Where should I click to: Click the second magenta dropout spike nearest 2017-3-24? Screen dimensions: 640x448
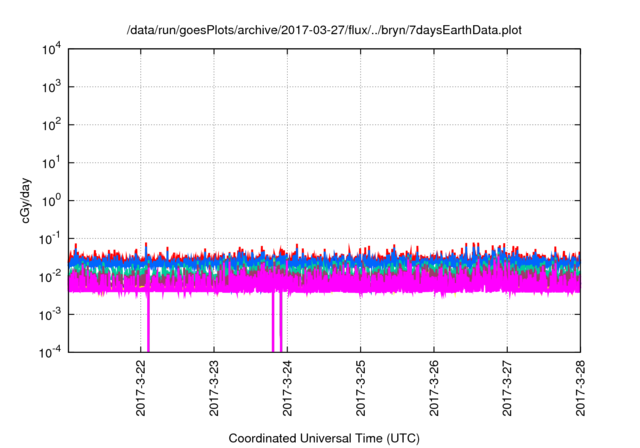point(281,322)
